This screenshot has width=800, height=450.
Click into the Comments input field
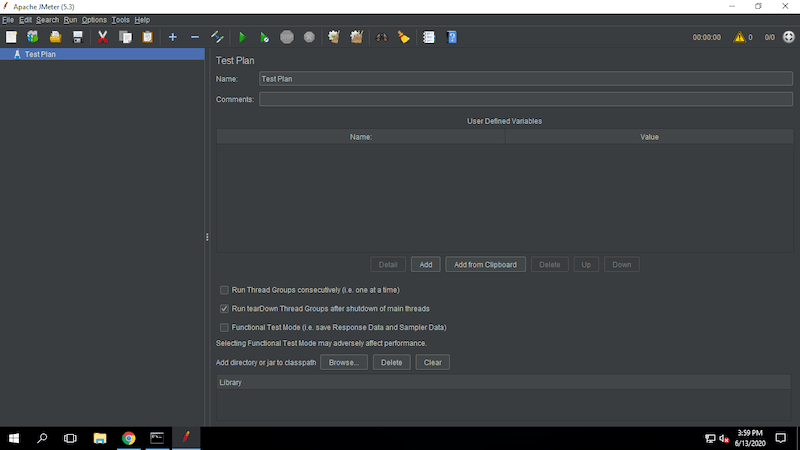click(x=526, y=99)
